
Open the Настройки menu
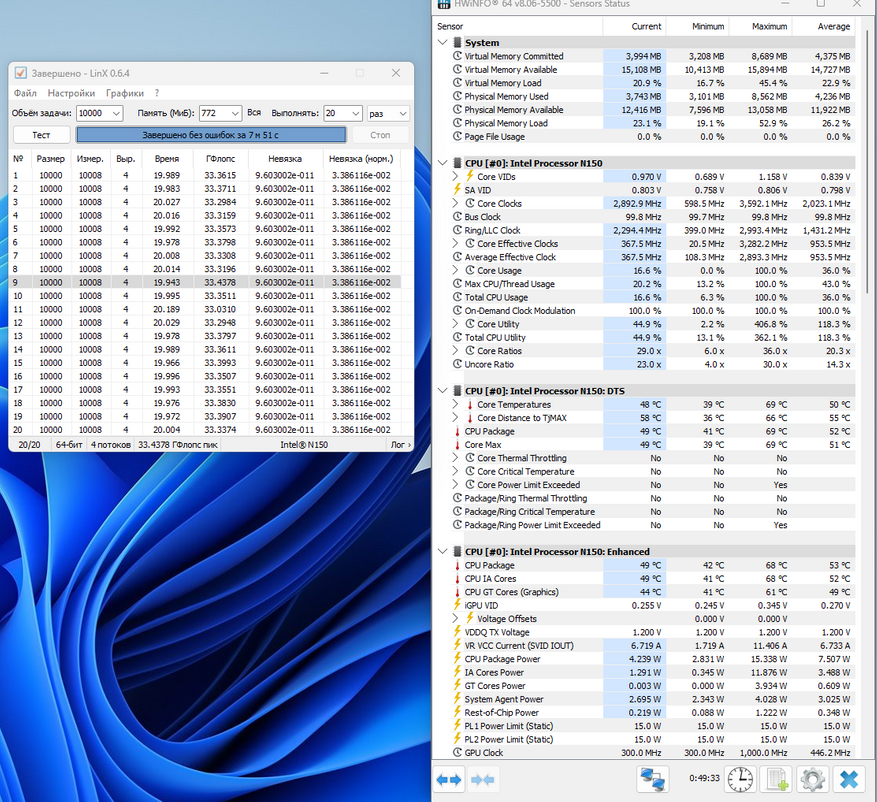[x=71, y=93]
